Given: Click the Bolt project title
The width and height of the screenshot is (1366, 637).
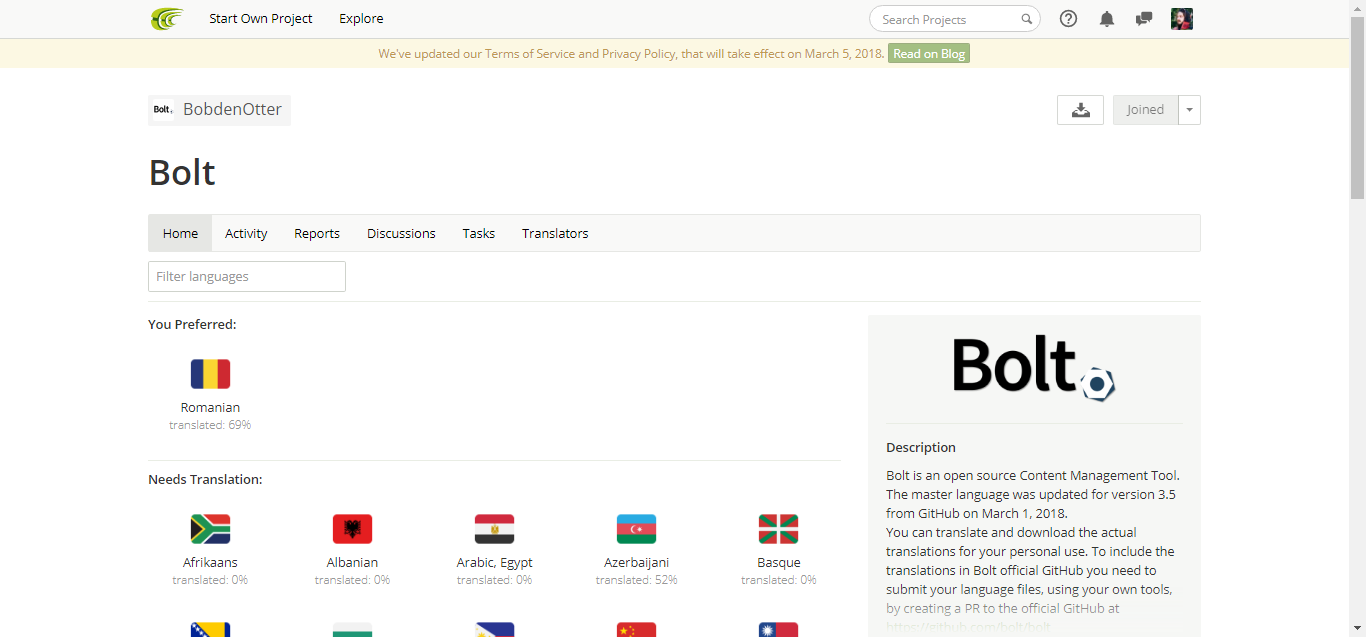Looking at the screenshot, I should (x=182, y=173).
